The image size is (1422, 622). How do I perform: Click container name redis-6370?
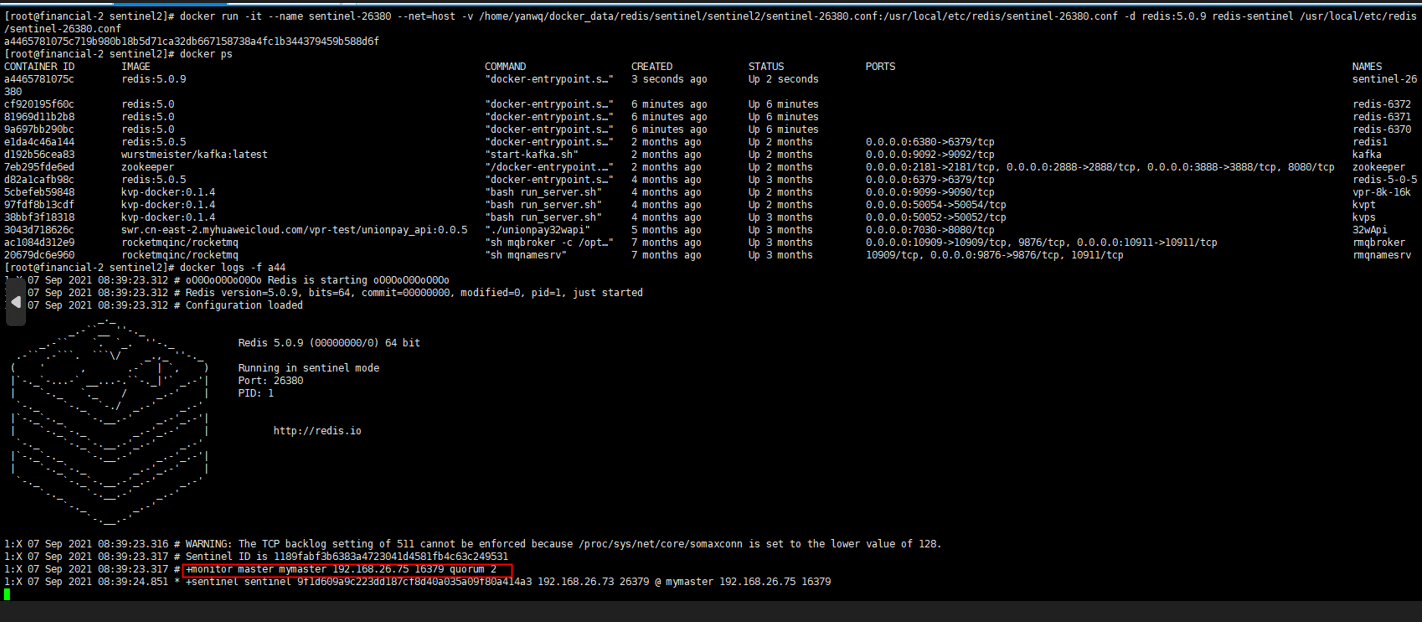pyautogui.click(x=1382, y=129)
